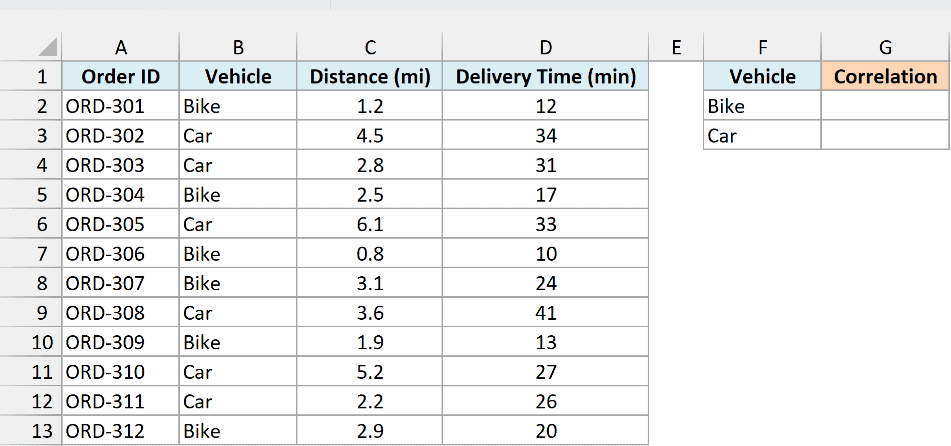
Task: Click delivery time value 24
Action: [x=546, y=283]
